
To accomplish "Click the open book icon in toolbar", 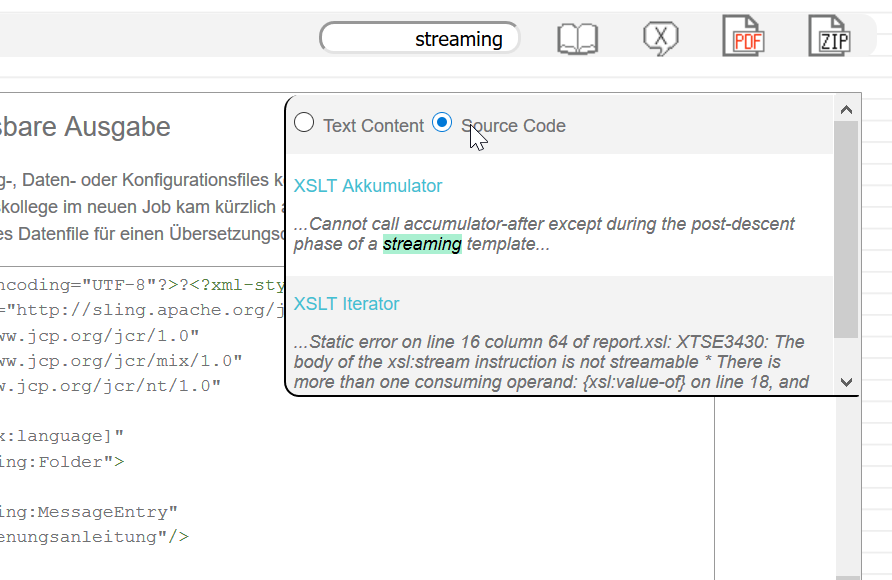I will 577,39.
